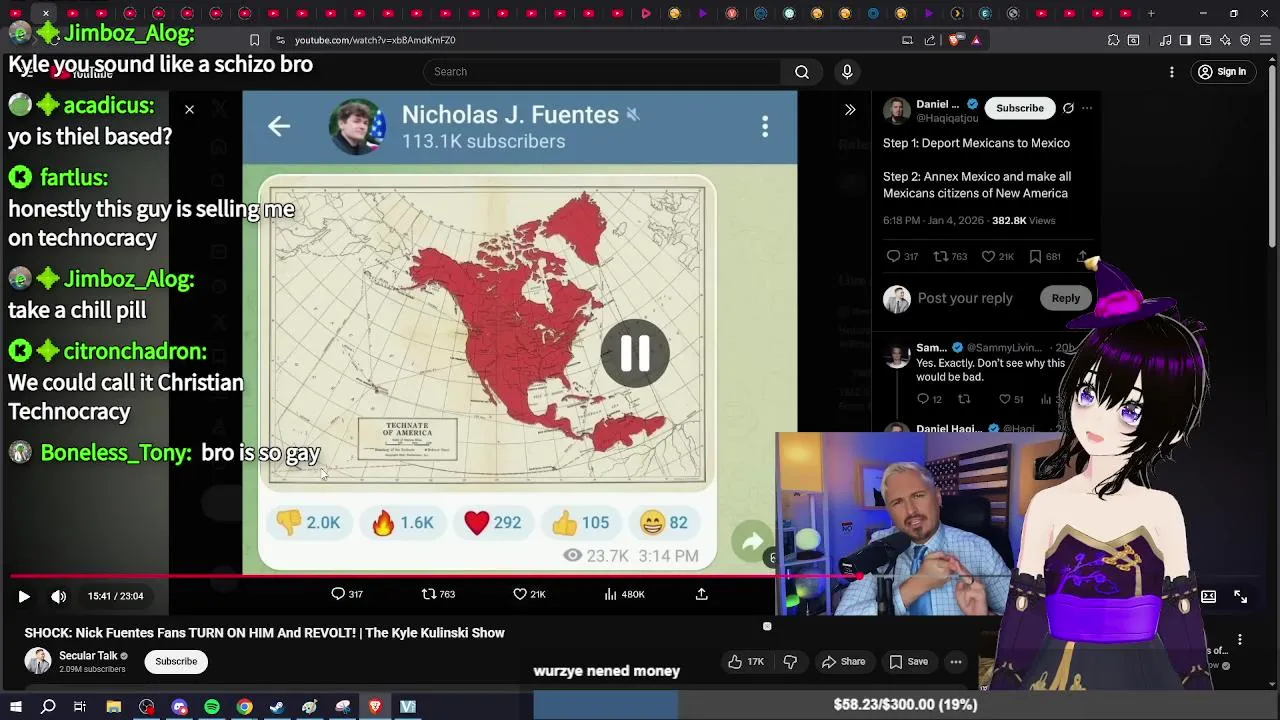
Task: Save video to a playlist
Action: [x=908, y=661]
